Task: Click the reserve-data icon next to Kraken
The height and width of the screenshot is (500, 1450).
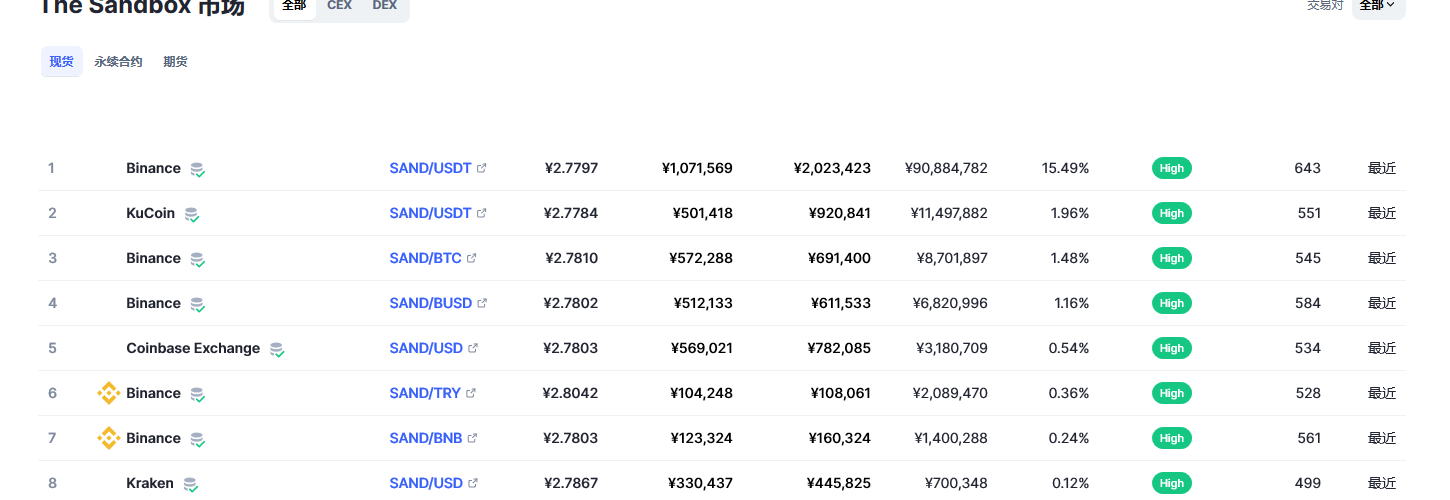Action: [191, 484]
